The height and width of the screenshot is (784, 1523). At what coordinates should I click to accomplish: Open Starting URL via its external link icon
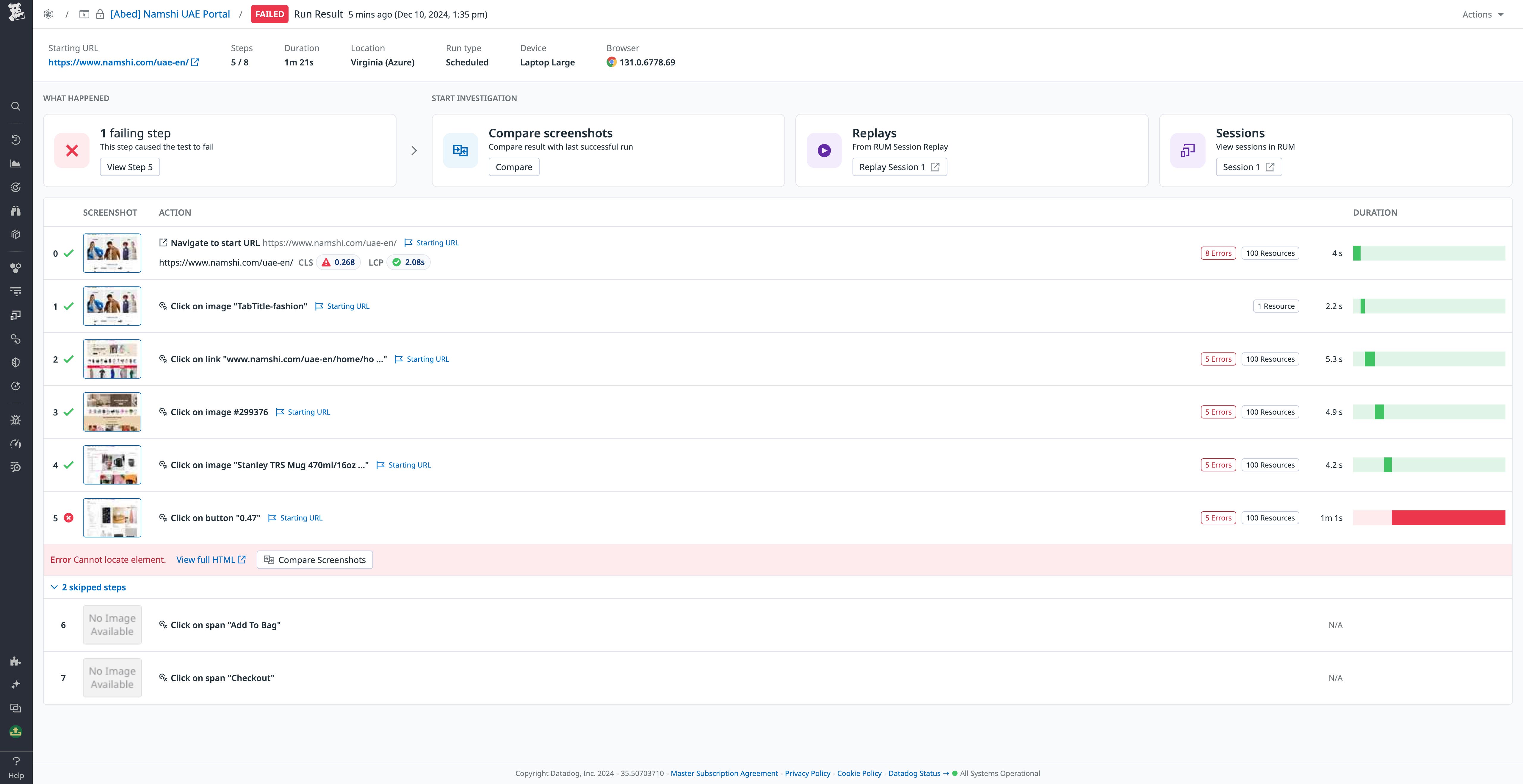pos(195,62)
